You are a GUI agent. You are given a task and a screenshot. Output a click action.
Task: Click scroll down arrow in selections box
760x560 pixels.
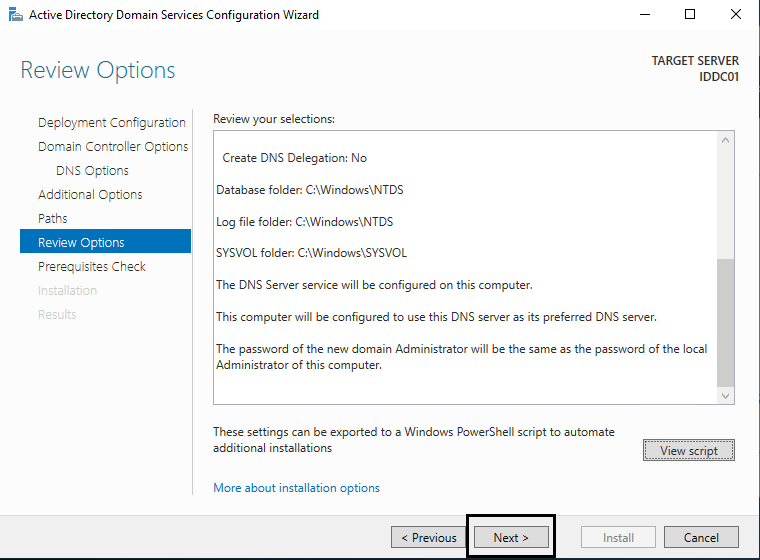(x=725, y=396)
